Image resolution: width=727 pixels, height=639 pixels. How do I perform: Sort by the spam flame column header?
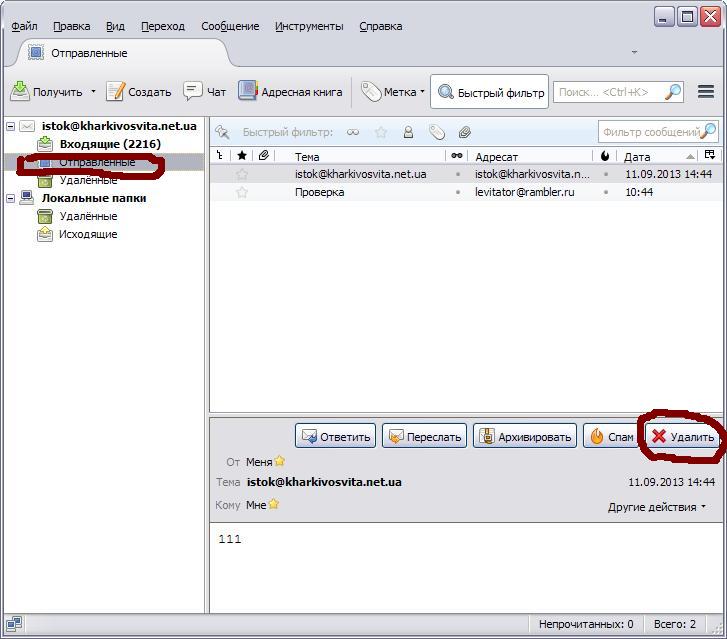[605, 156]
